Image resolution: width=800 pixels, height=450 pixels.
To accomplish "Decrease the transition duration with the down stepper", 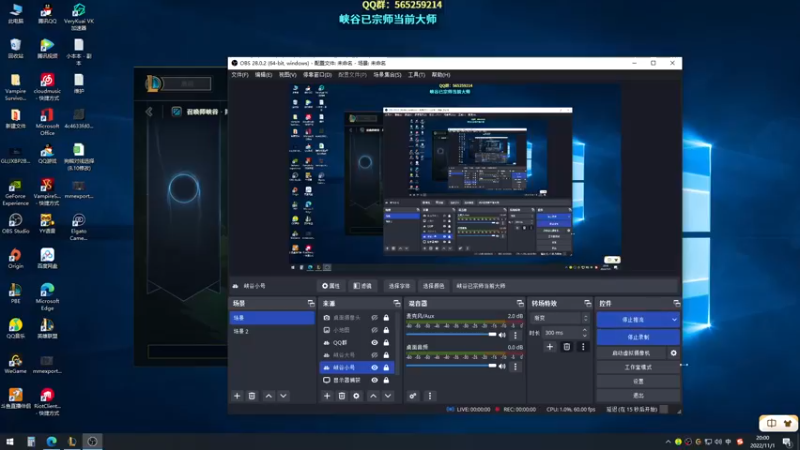I will pos(585,335).
